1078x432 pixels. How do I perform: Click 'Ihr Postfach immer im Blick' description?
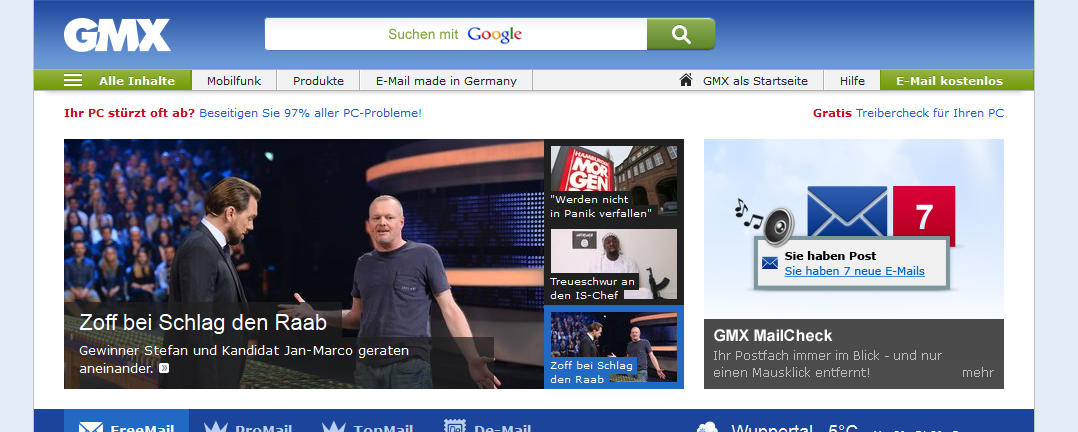click(x=828, y=364)
